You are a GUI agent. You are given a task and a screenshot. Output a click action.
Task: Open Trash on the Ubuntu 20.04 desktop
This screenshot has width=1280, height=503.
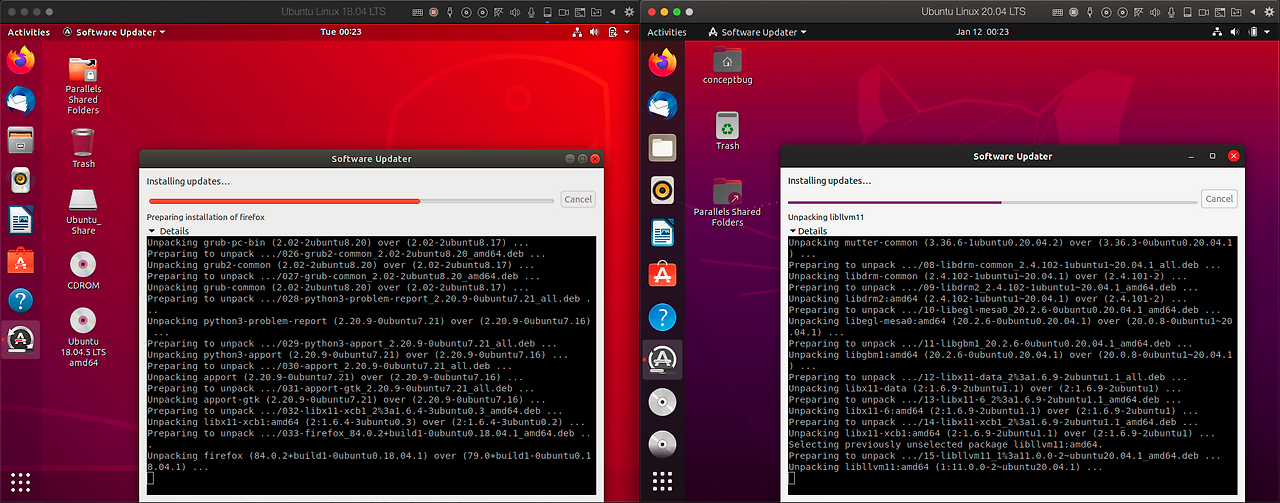[727, 131]
